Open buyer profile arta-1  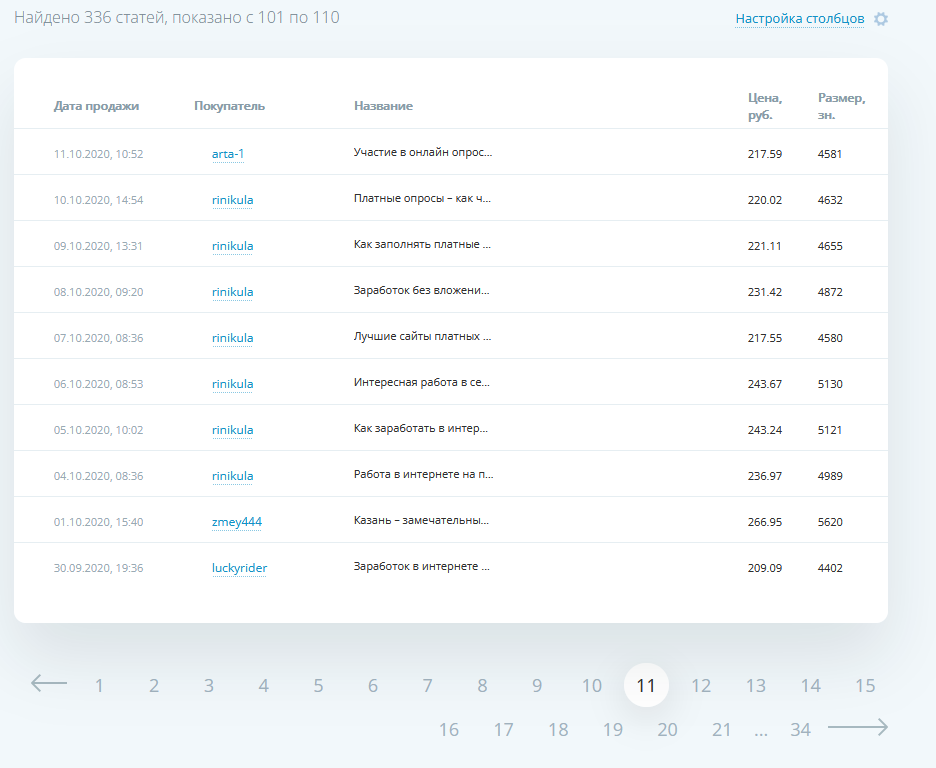pyautogui.click(x=228, y=154)
